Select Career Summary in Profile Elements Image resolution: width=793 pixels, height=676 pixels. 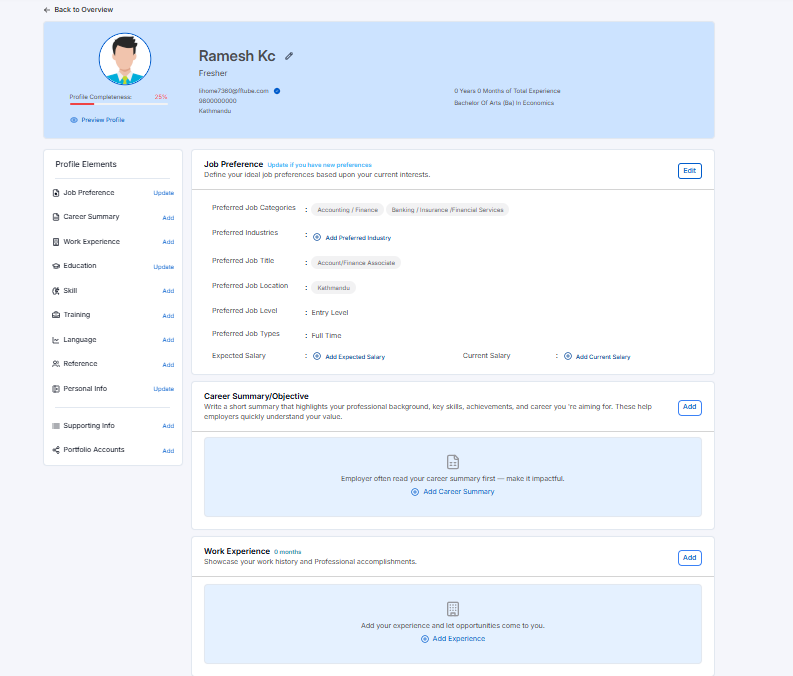click(91, 217)
